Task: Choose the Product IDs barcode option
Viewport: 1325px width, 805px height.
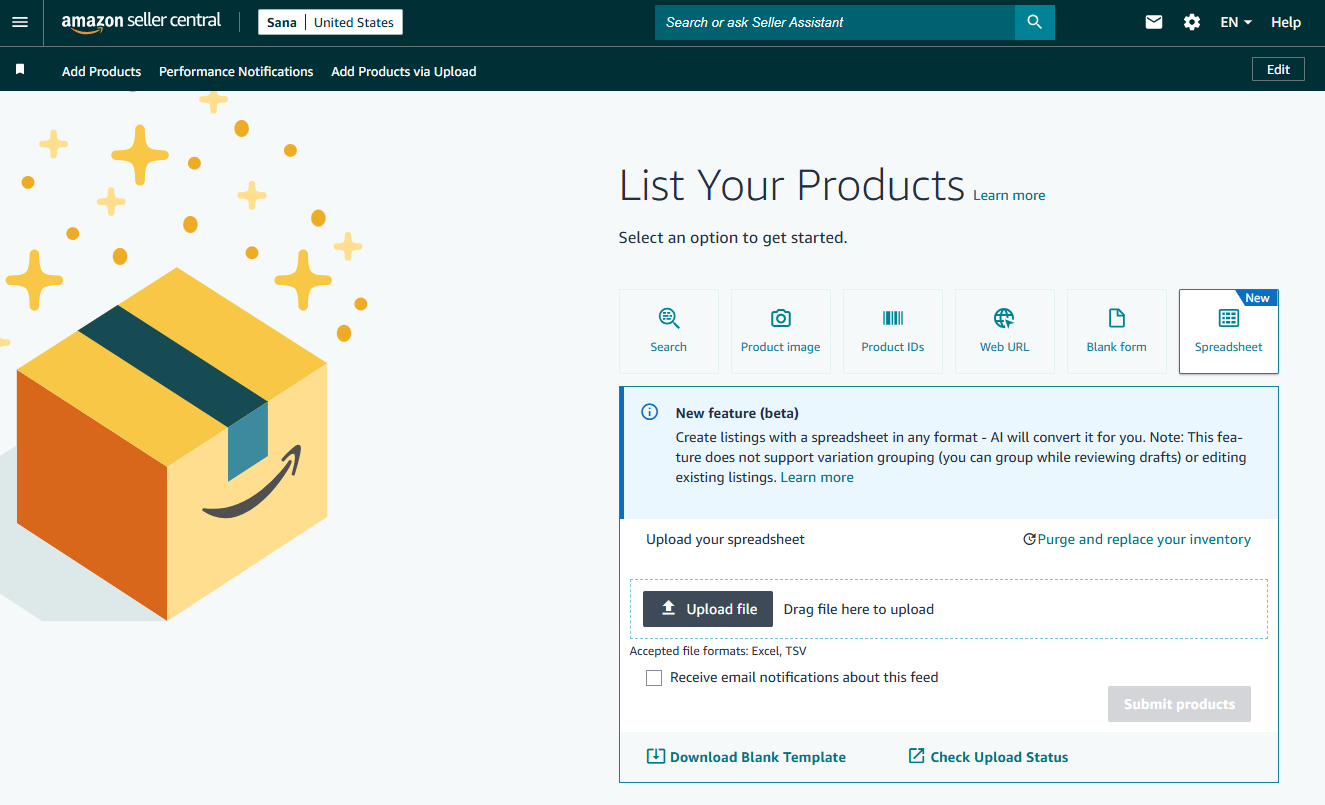Action: (x=892, y=331)
